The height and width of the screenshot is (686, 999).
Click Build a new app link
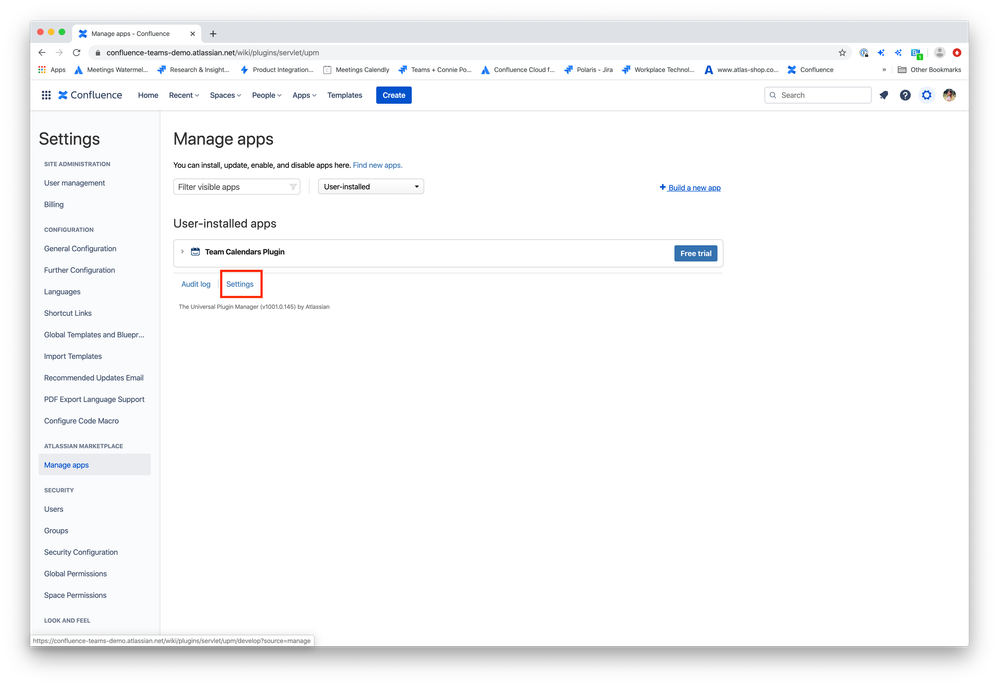click(690, 188)
